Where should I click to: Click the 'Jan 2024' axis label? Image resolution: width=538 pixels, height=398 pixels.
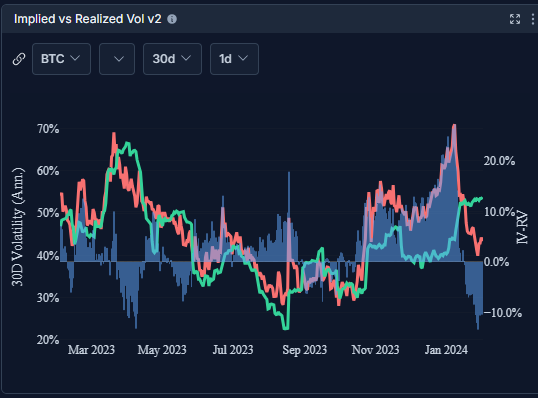446,350
